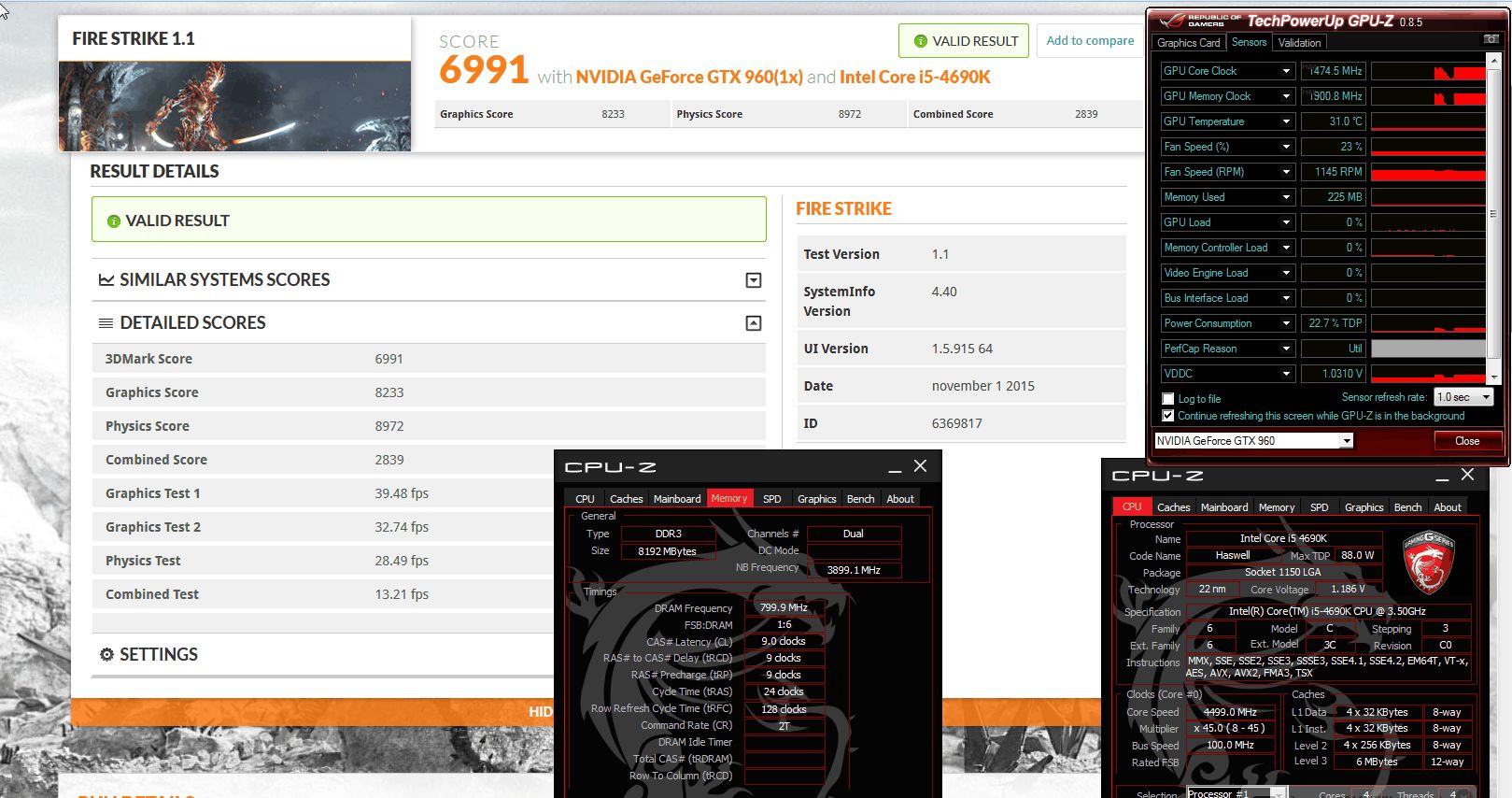1512x798 pixels.
Task: Click the GPU Core Clock history graph
Action: 1428,71
